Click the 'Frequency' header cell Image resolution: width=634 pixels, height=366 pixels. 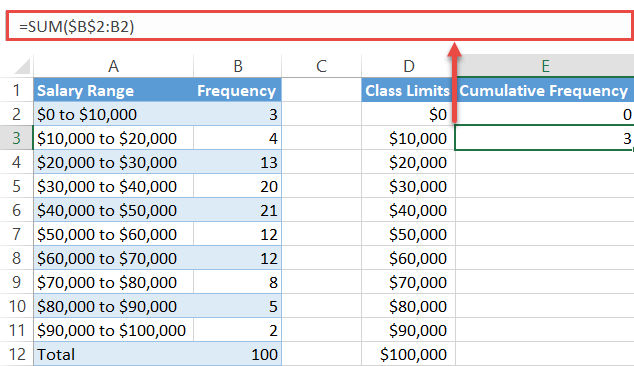click(x=238, y=90)
